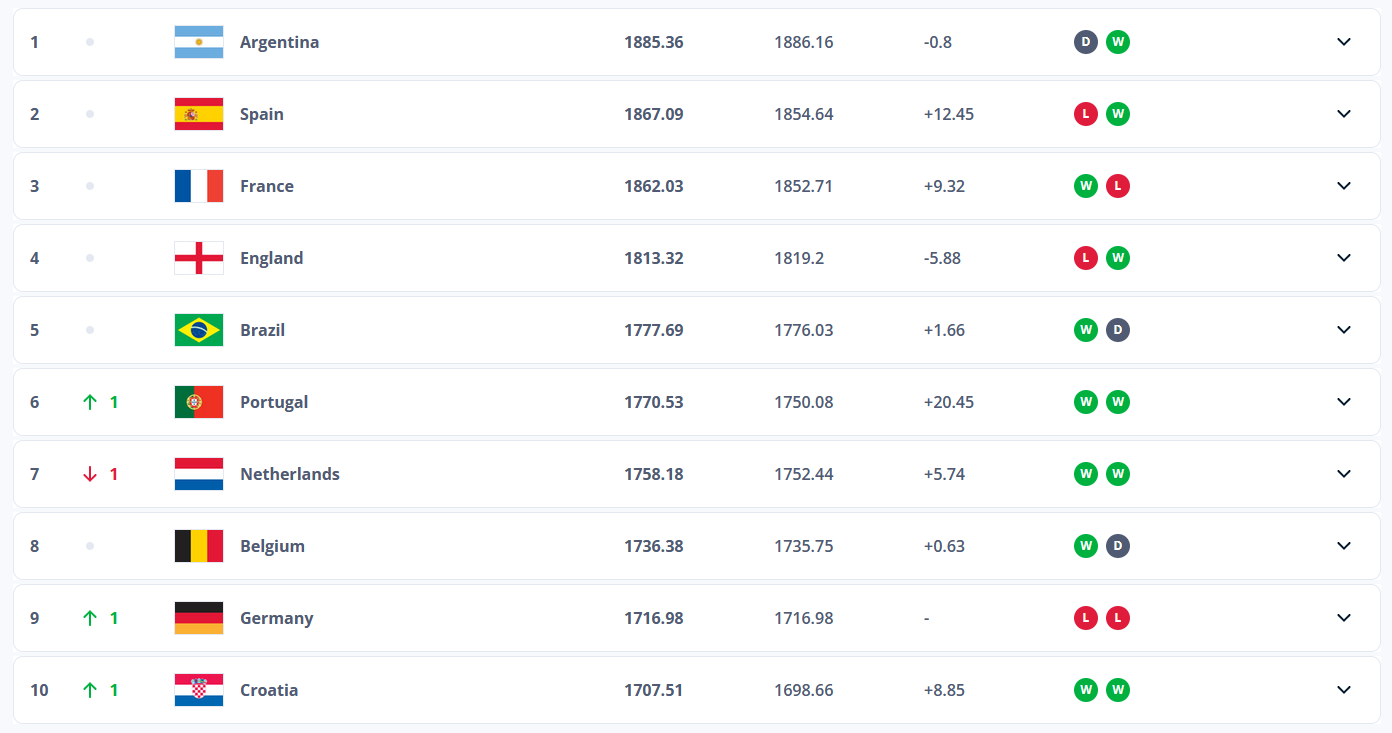Screen dimensions: 1392x733
Task: Click the Belgium flag thumbnail
Action: (199, 546)
